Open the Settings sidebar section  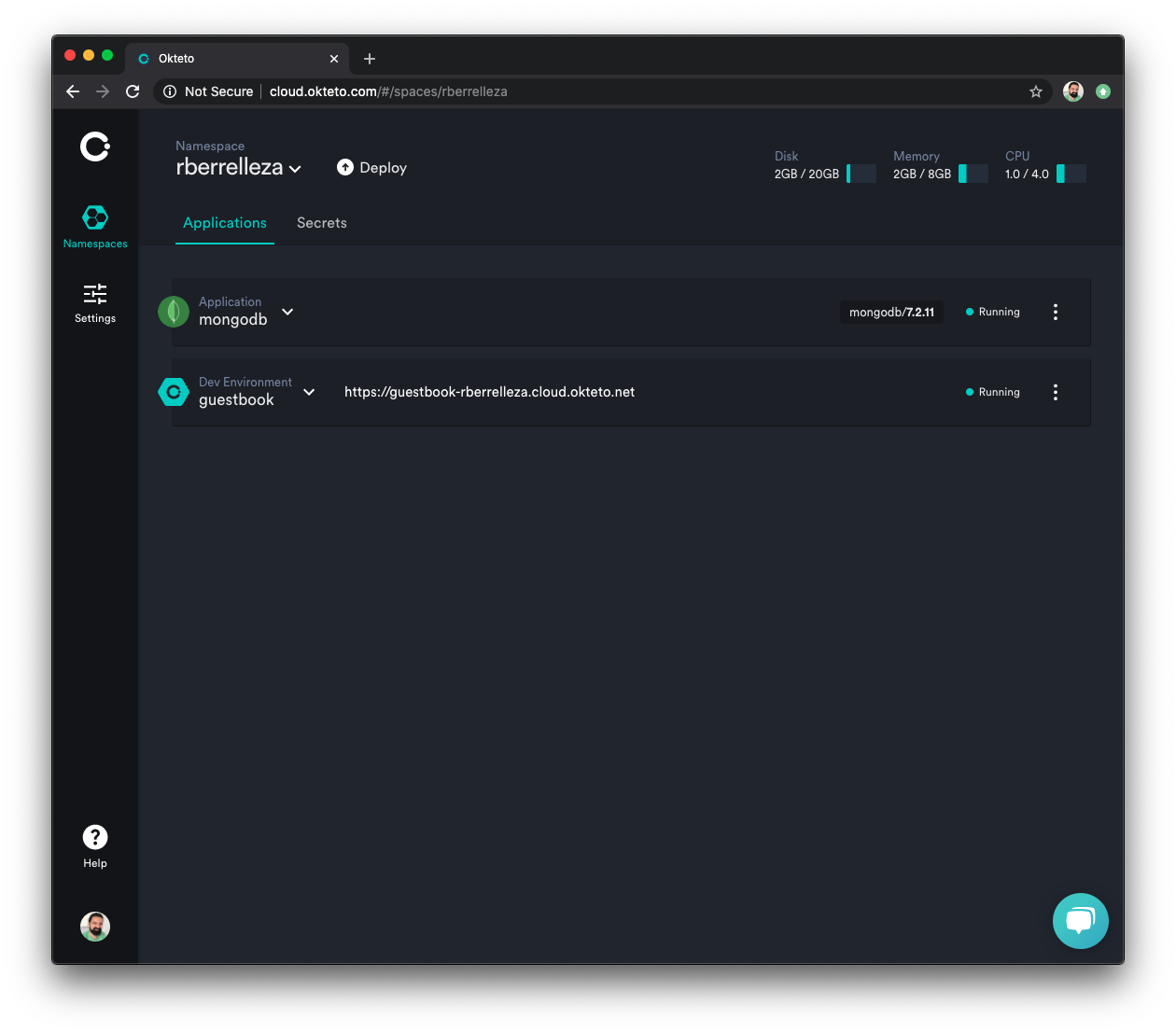(x=95, y=303)
